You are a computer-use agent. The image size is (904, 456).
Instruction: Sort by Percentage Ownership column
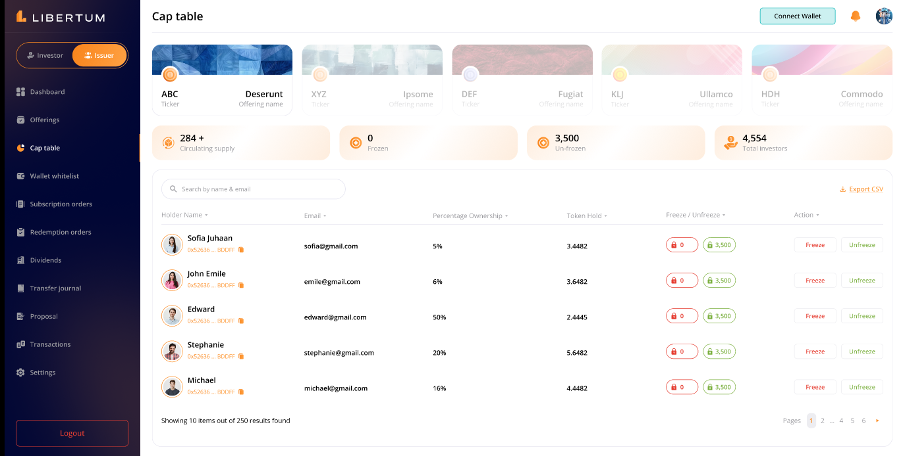[470, 215]
